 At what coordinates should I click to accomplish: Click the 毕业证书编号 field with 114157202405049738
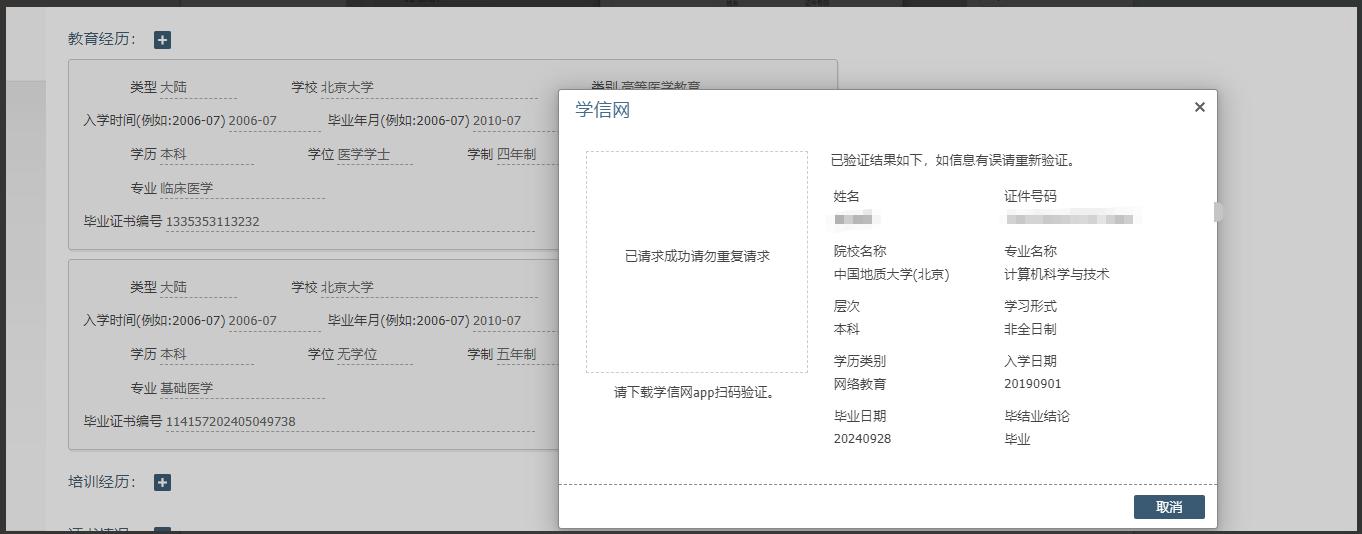[349, 422]
